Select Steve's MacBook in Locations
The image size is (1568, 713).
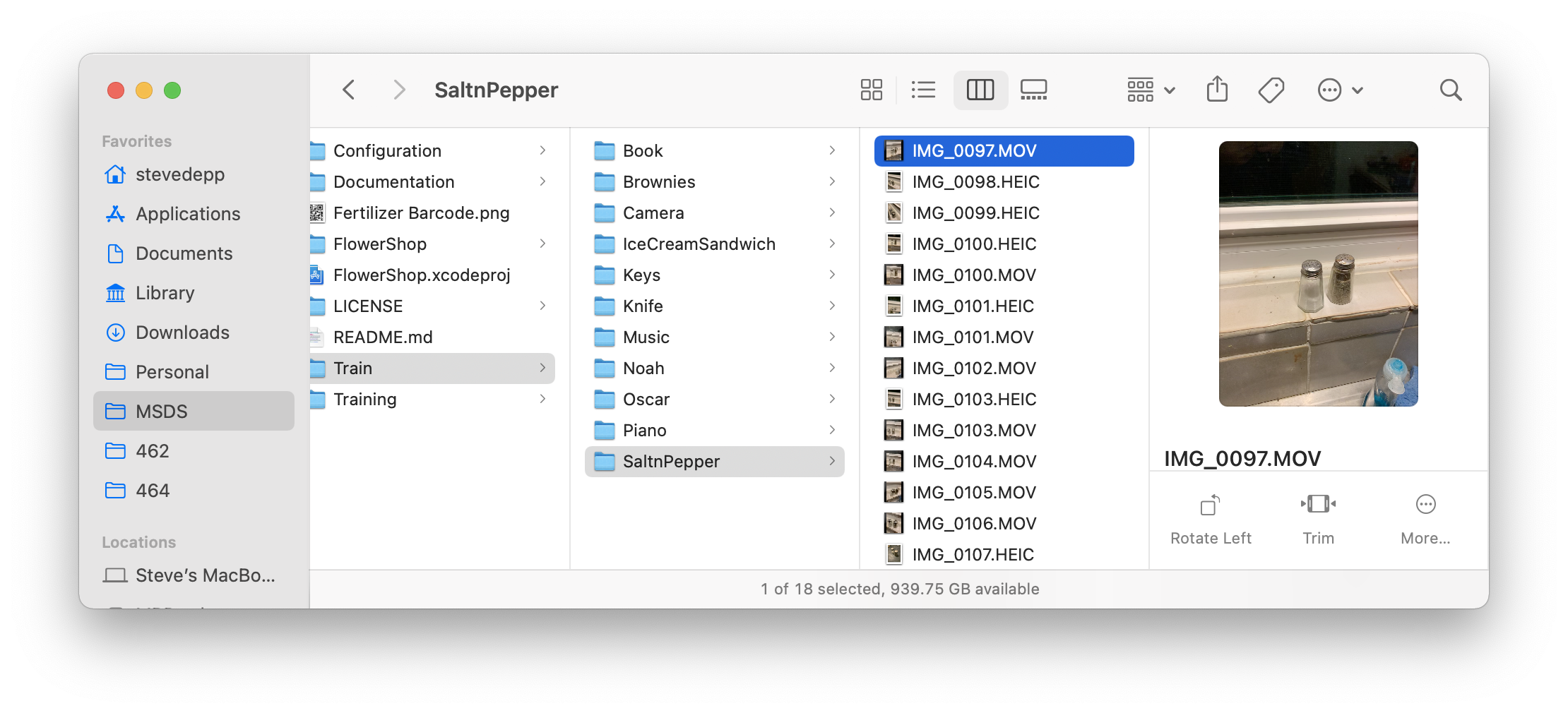click(194, 575)
